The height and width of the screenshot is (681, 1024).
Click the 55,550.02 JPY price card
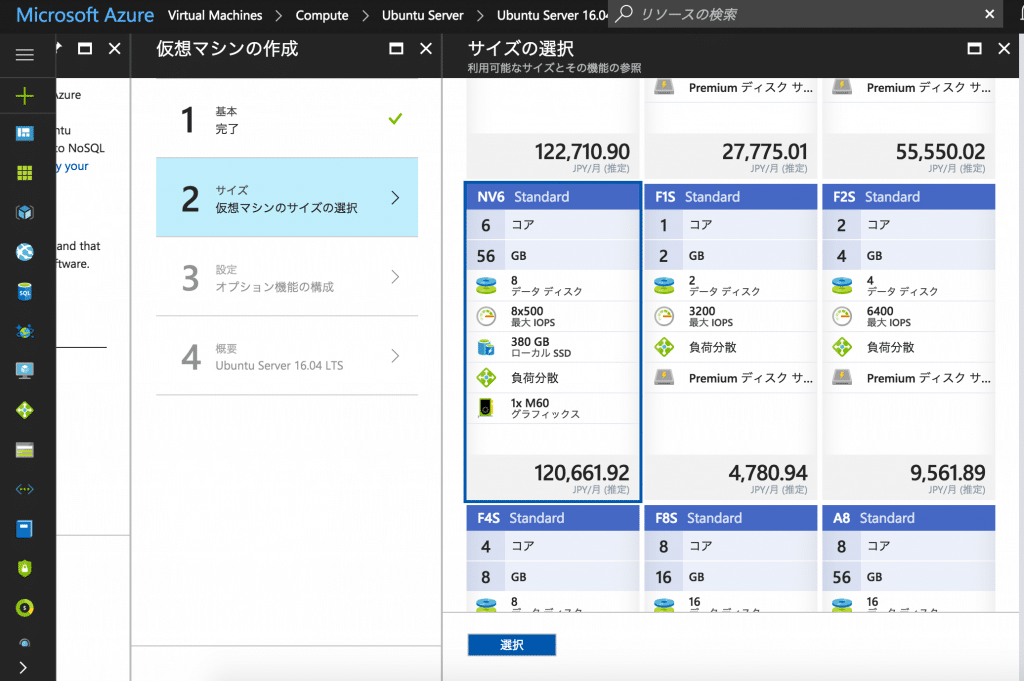[908, 157]
